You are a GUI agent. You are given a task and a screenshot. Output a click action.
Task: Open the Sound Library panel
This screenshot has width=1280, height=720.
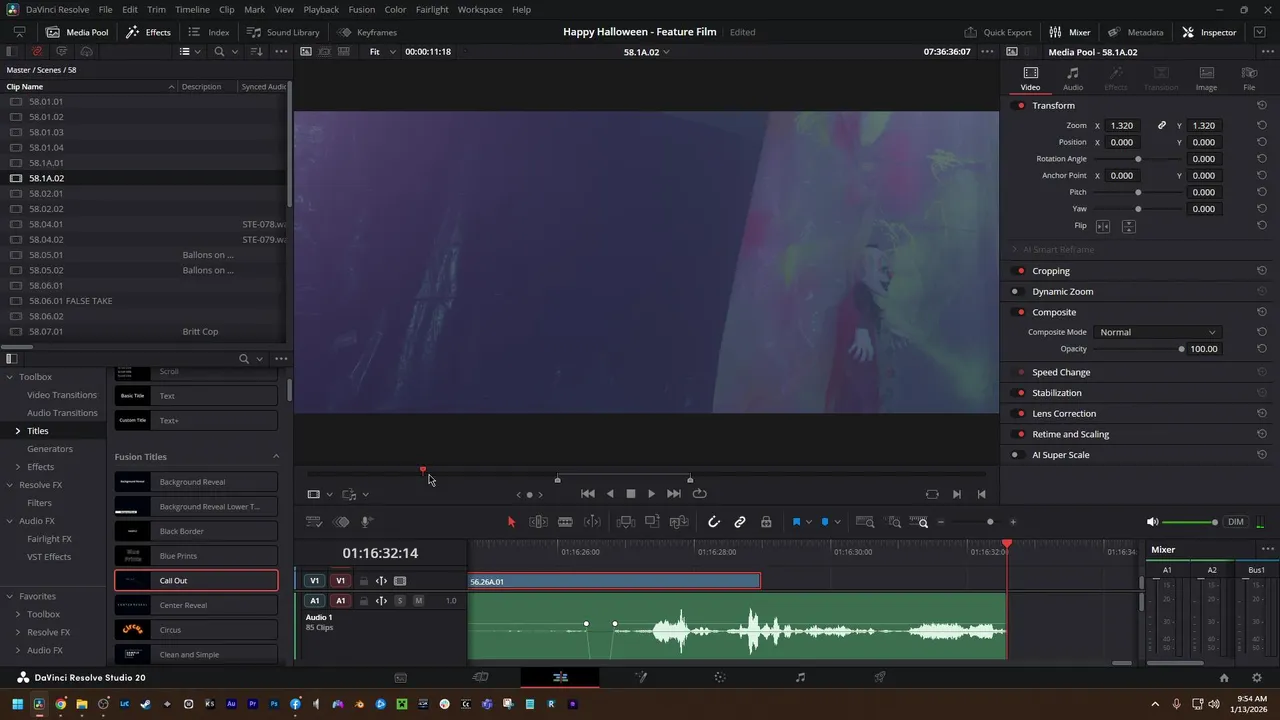point(284,32)
